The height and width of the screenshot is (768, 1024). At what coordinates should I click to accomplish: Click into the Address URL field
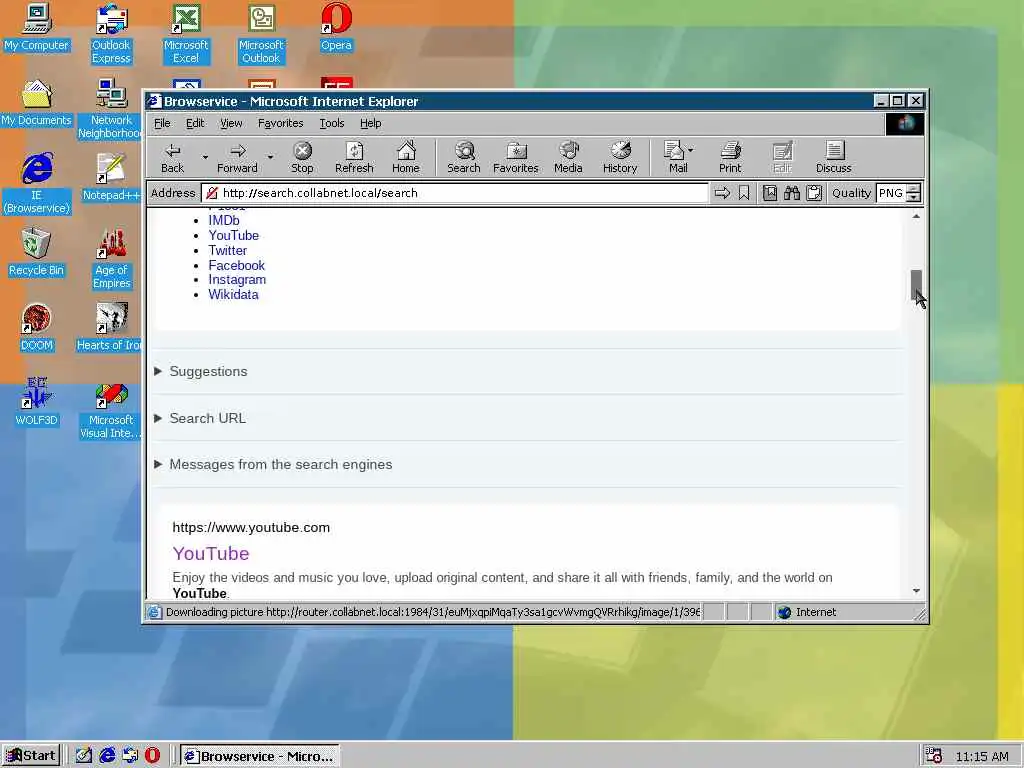455,193
